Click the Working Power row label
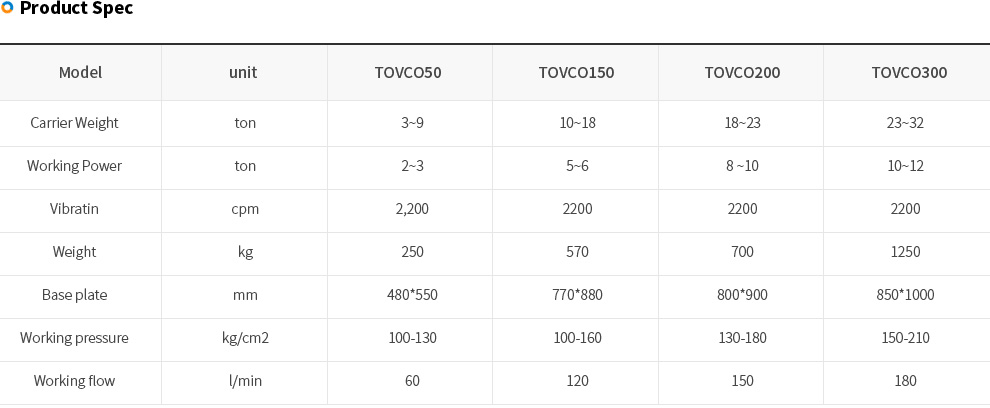990x408 pixels. pos(74,165)
